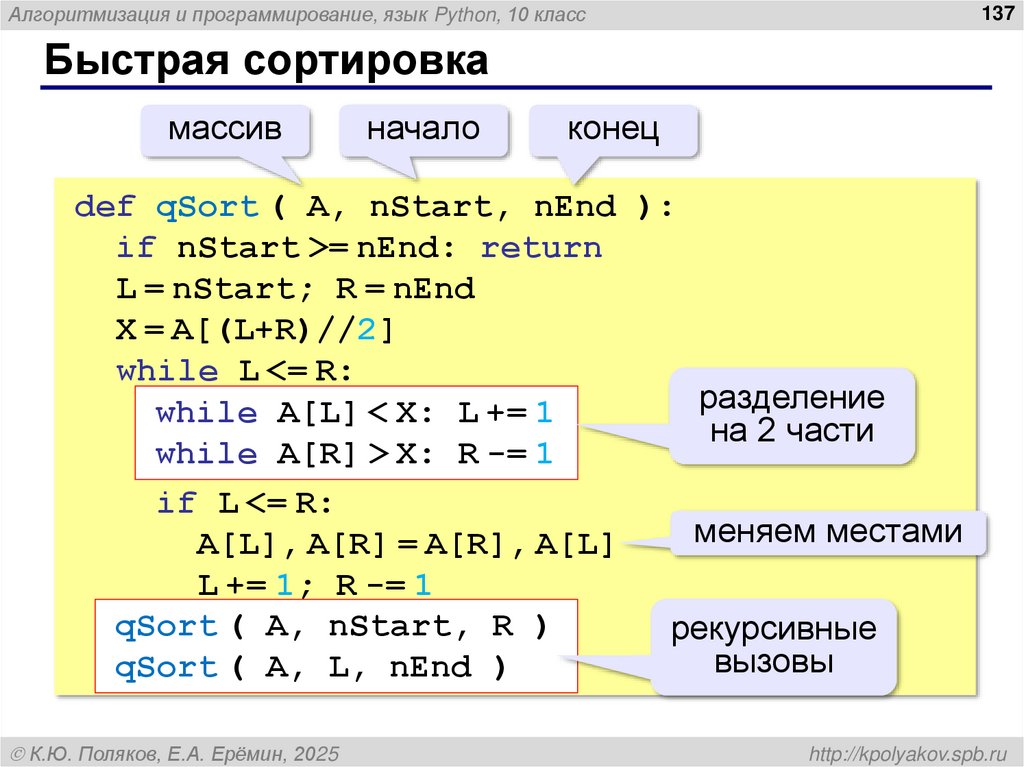The height and width of the screenshot is (767, 1024).
Task: Select the массив callout label
Action: pyautogui.click(x=227, y=128)
